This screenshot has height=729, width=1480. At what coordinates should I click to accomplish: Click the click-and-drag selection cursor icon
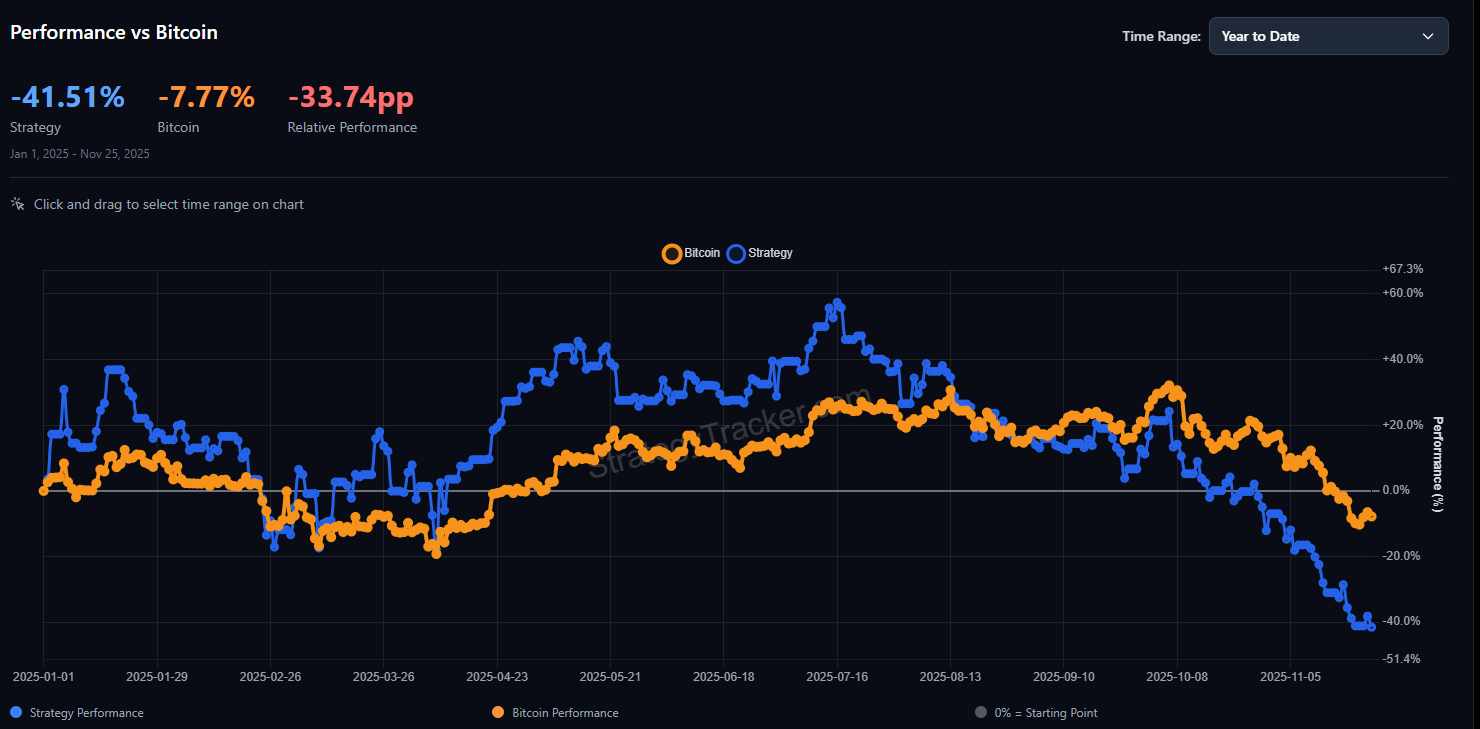click(16, 203)
